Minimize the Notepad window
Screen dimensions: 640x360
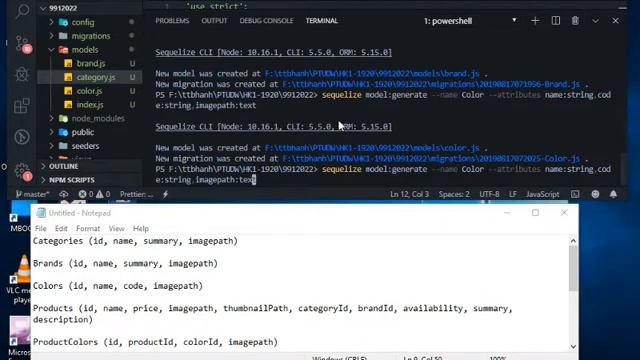[x=507, y=213]
